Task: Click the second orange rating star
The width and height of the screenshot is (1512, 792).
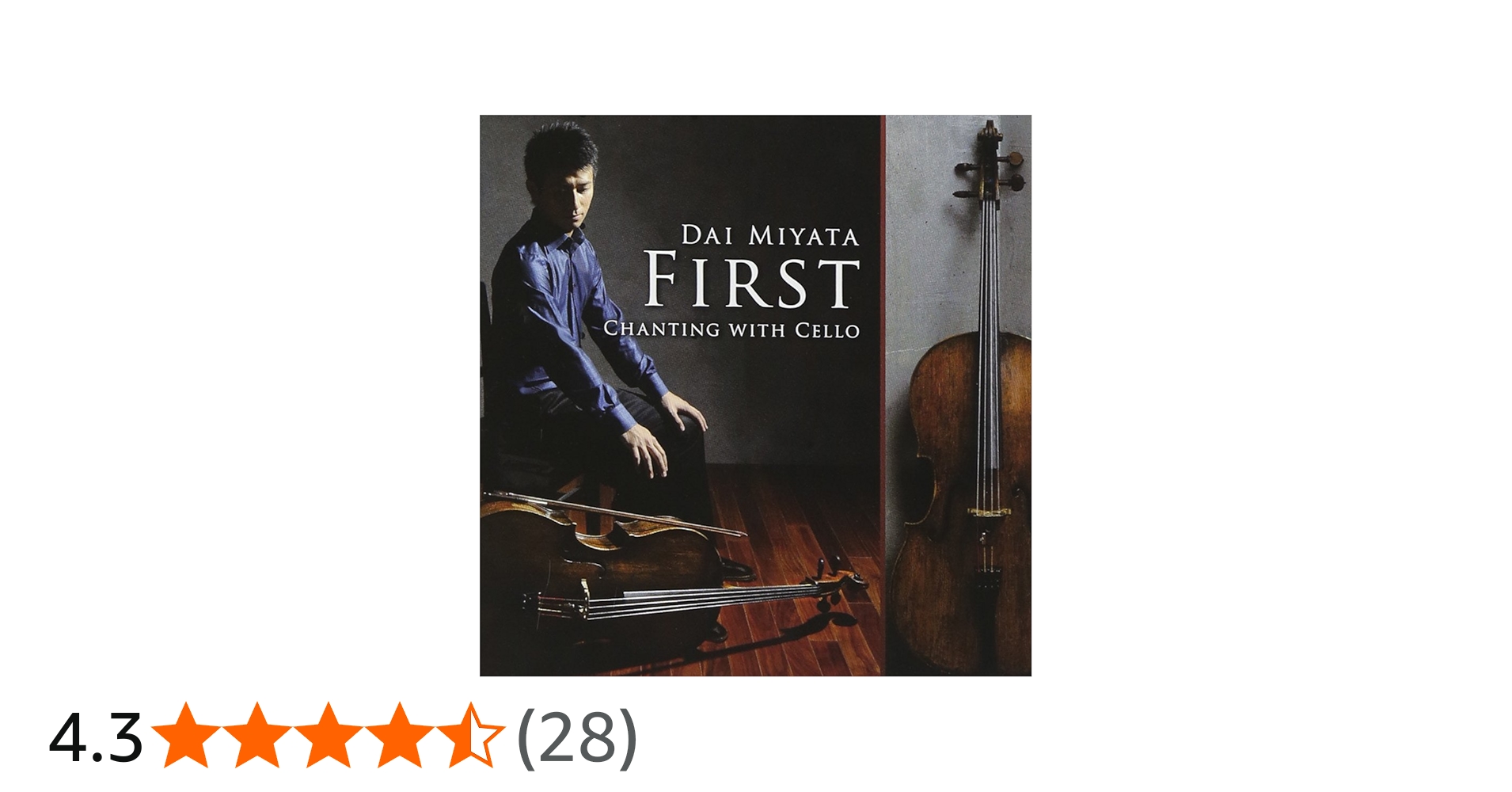Action: (x=257, y=736)
